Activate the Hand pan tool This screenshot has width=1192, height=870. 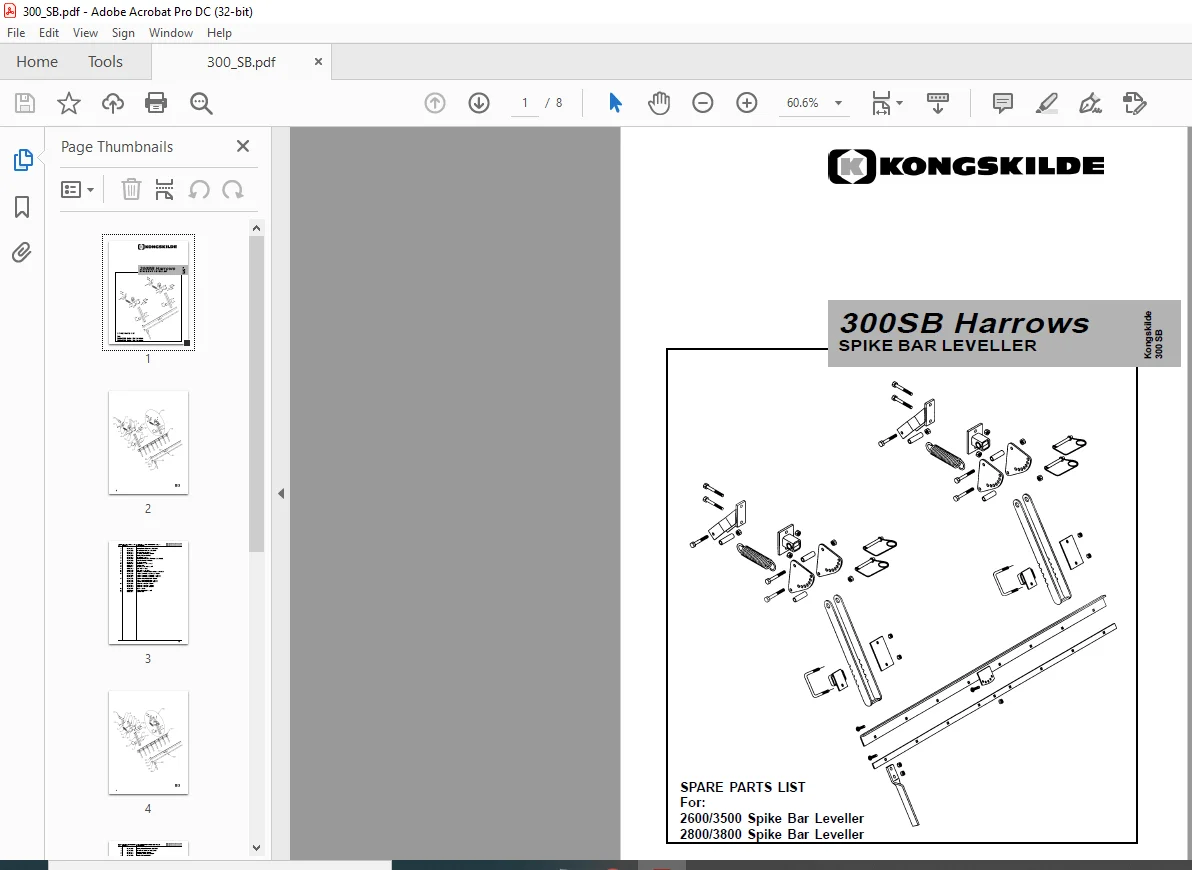pyautogui.click(x=658, y=103)
